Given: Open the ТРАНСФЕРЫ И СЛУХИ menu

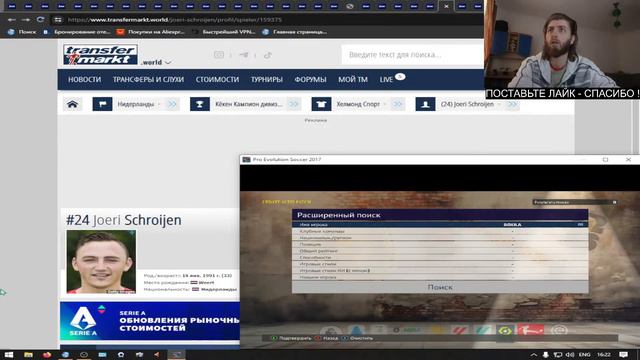Looking at the screenshot, I should click(148, 80).
